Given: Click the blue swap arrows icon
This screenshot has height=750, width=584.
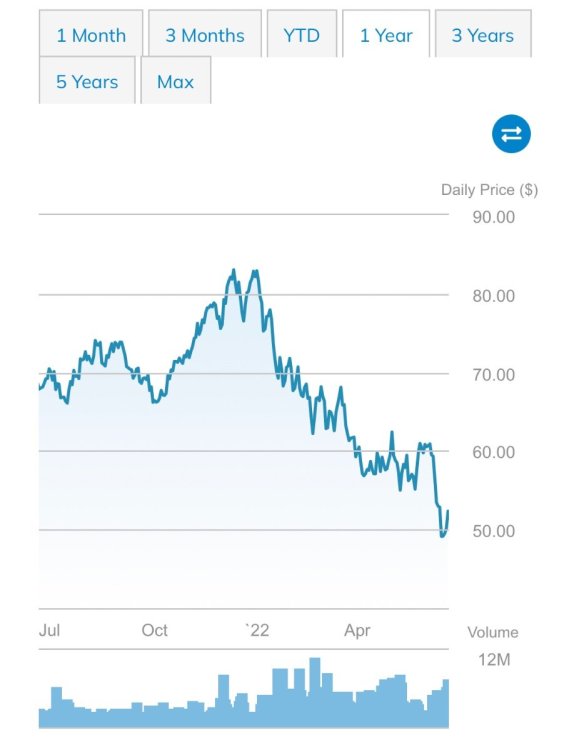Looking at the screenshot, I should pos(511,134).
